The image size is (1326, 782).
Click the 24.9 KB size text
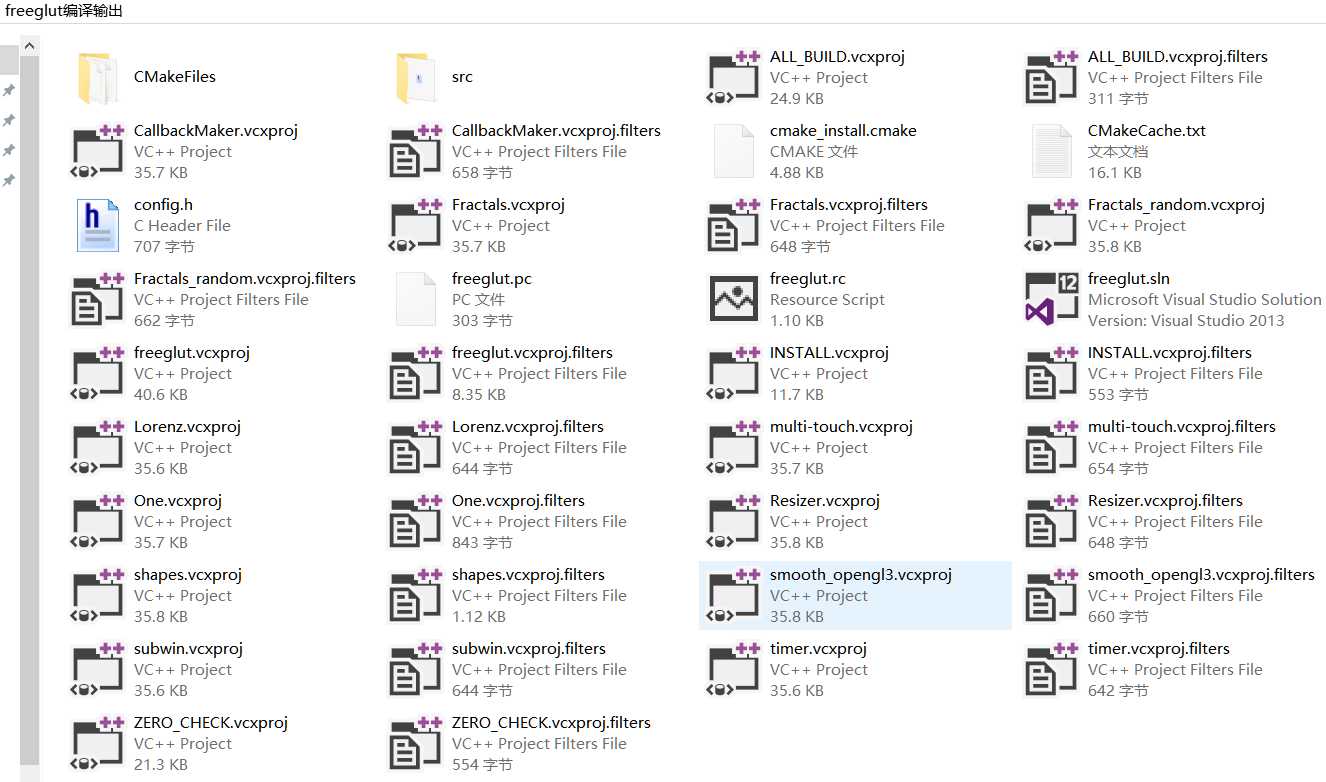(x=797, y=99)
